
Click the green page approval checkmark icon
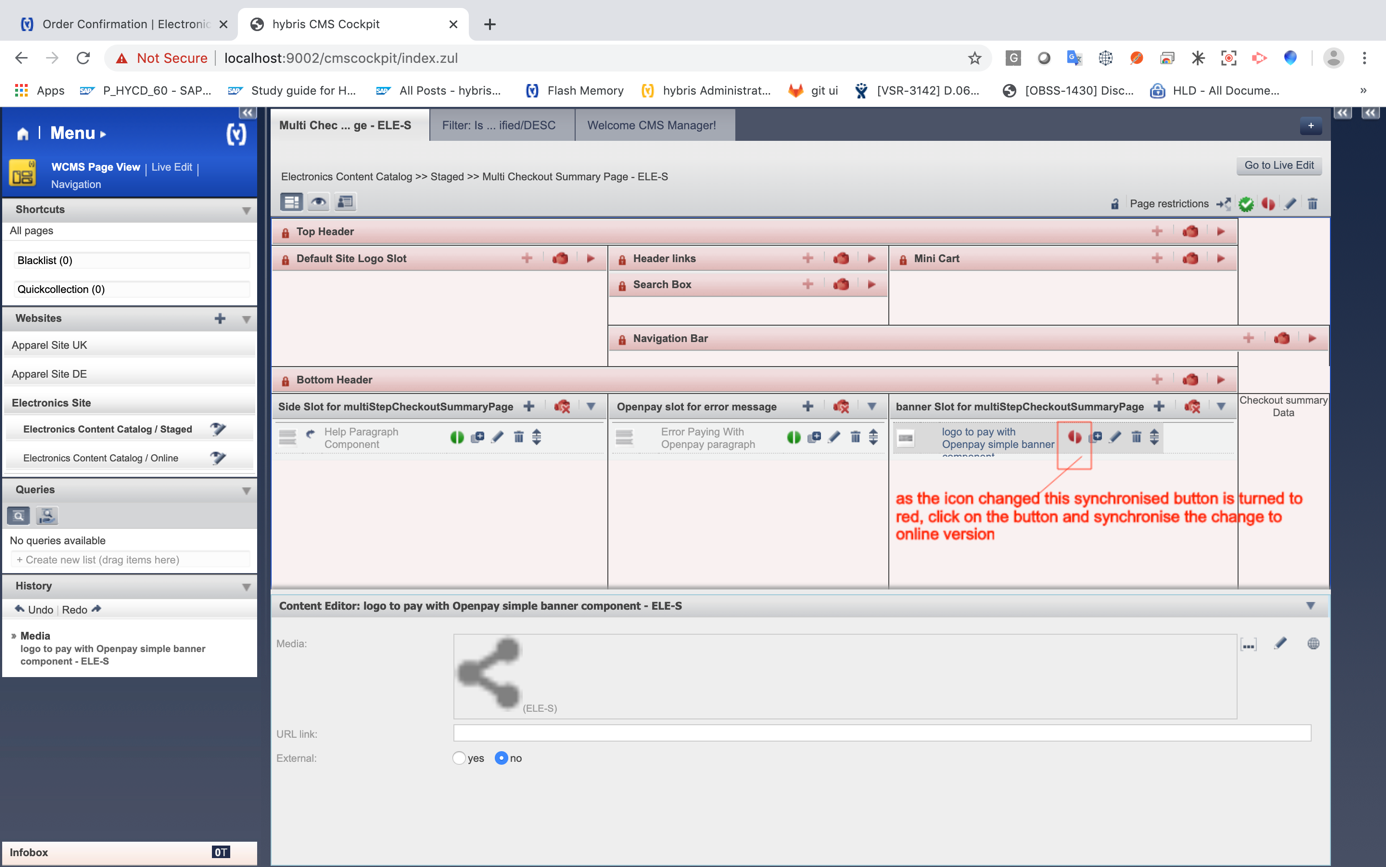pyautogui.click(x=1246, y=204)
